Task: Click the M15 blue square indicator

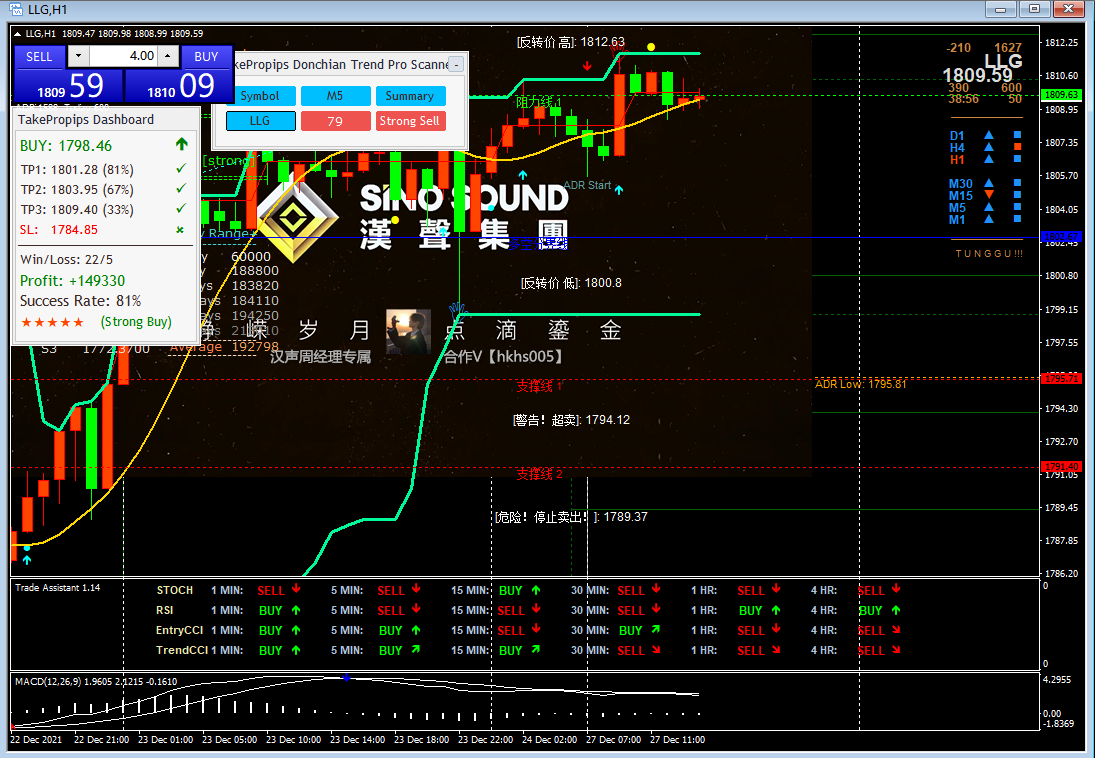Action: 1017,195
